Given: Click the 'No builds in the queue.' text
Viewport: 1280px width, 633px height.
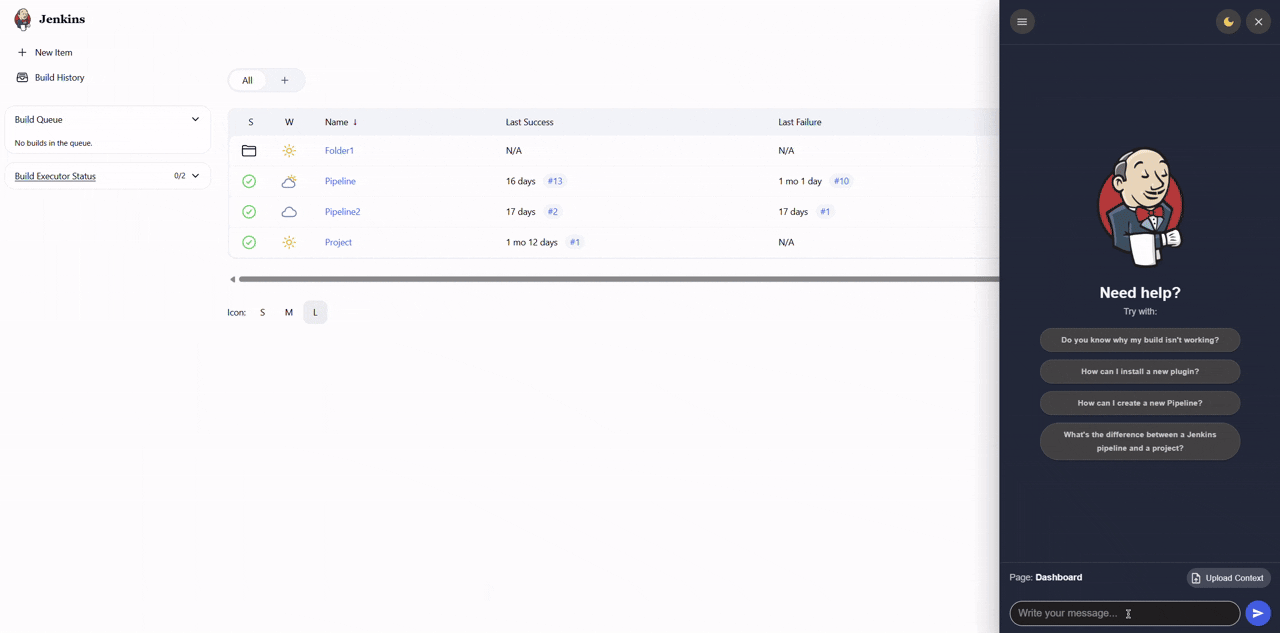Looking at the screenshot, I should pos(54,143).
